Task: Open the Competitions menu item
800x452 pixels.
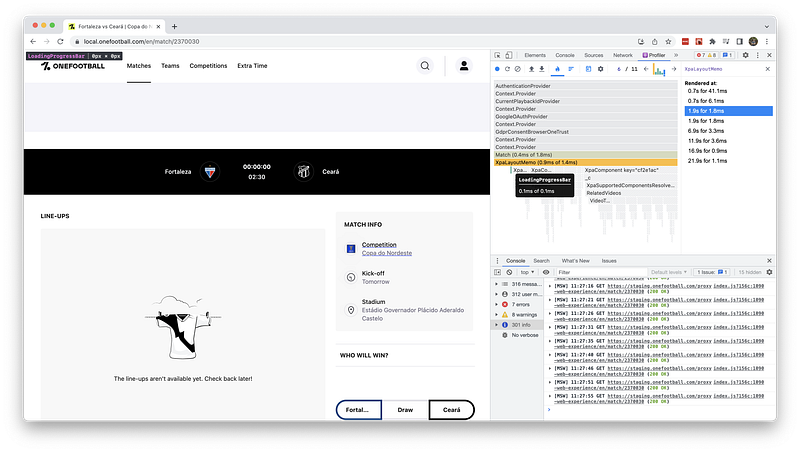Action: pos(208,66)
